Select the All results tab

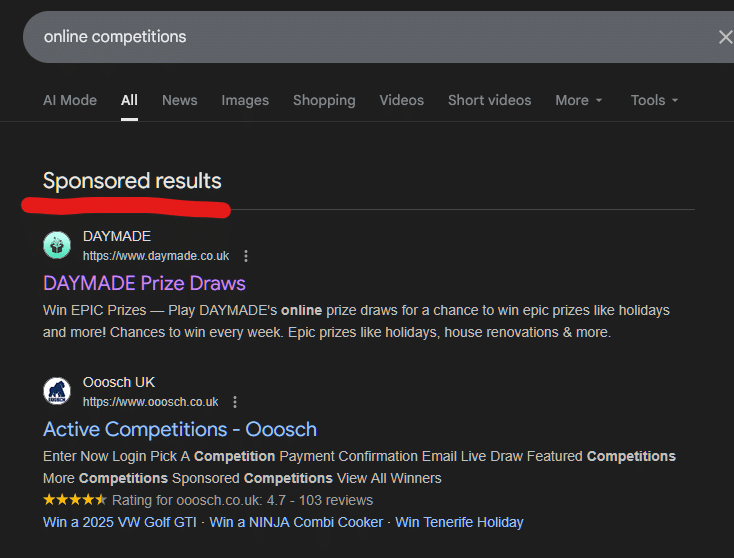click(x=129, y=100)
